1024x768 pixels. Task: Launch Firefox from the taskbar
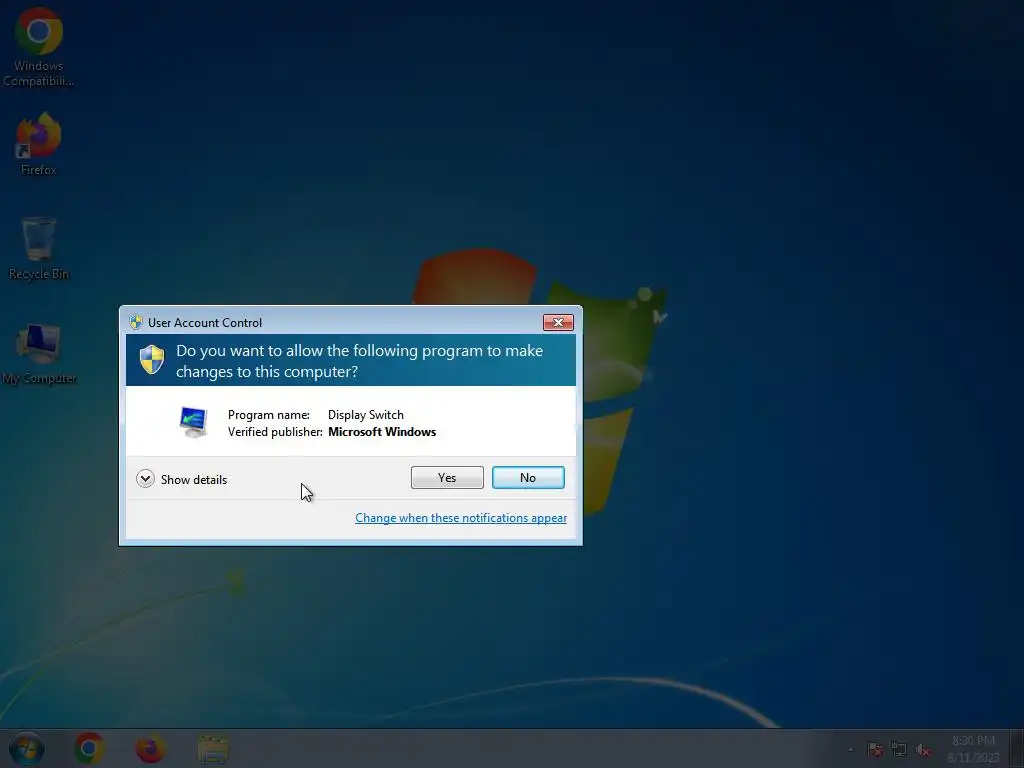pyautogui.click(x=150, y=748)
